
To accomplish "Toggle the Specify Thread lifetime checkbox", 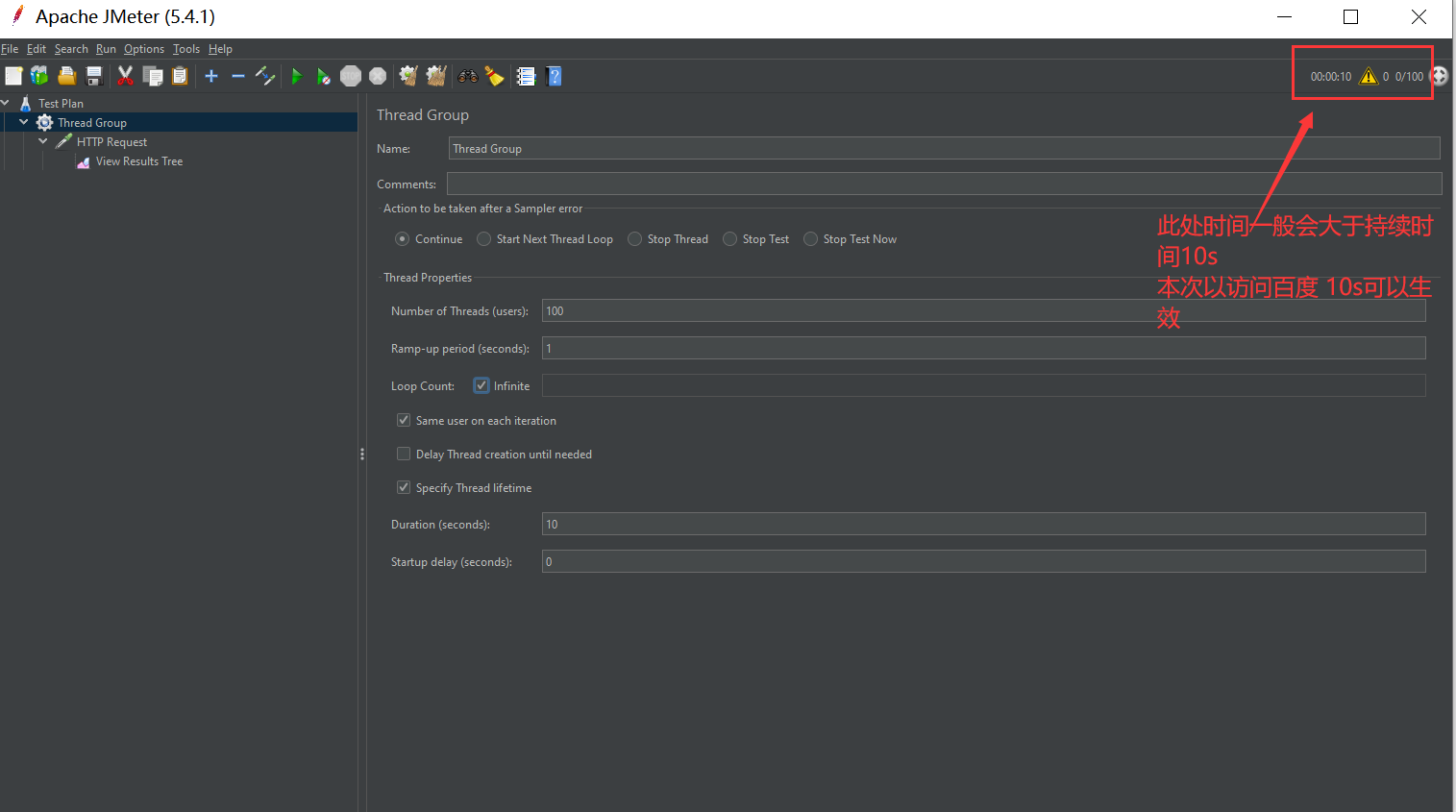I will coord(404,487).
